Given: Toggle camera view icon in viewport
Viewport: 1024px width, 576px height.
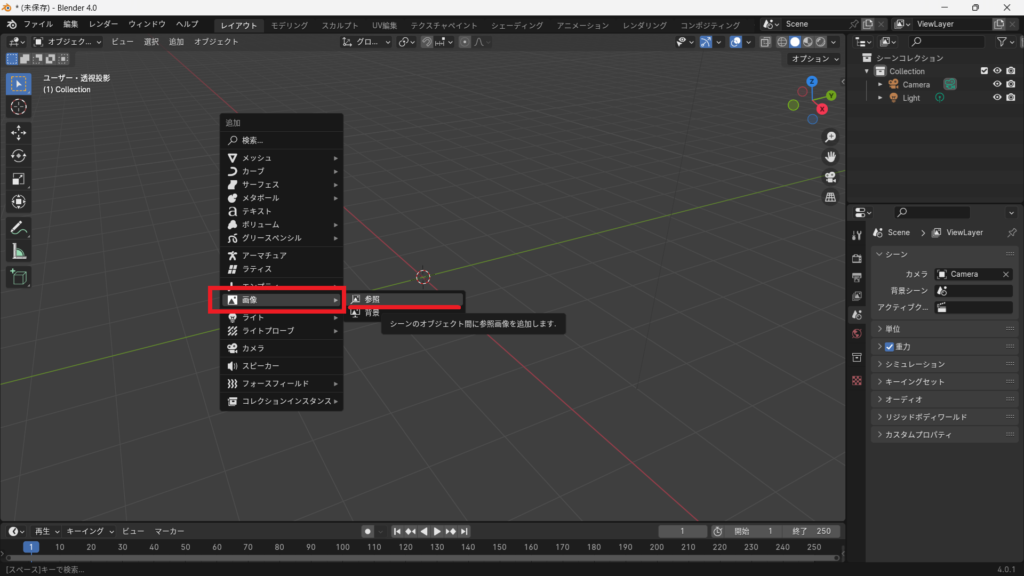Looking at the screenshot, I should coord(830,177).
